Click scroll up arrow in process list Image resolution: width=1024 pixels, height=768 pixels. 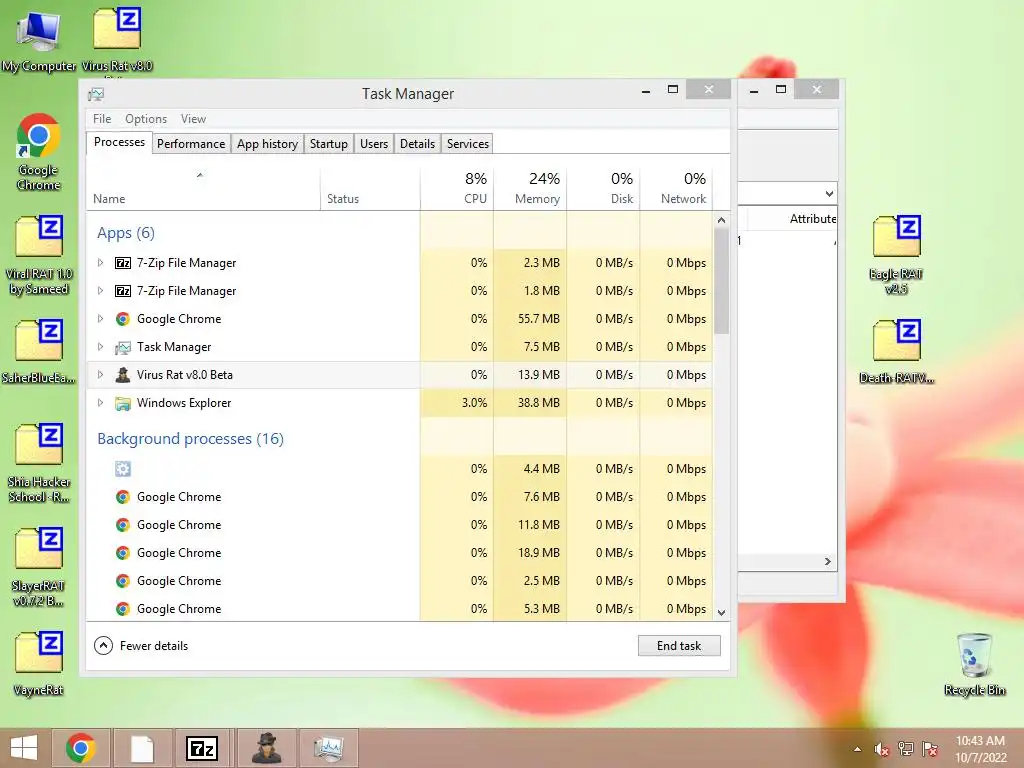[x=722, y=220]
